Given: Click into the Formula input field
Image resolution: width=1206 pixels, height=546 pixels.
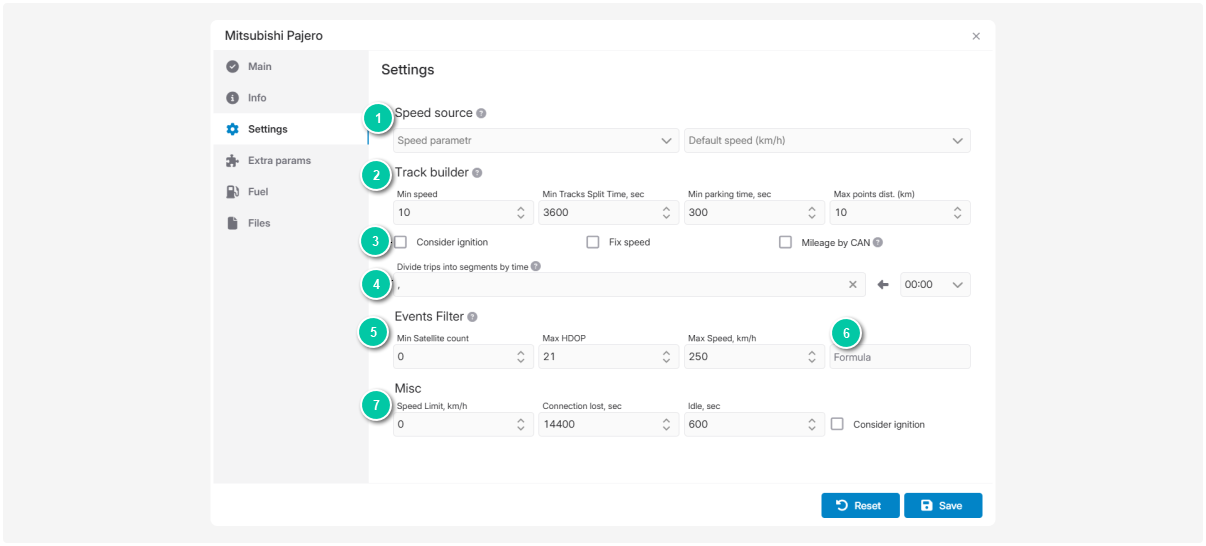Looking at the screenshot, I should [x=898, y=357].
